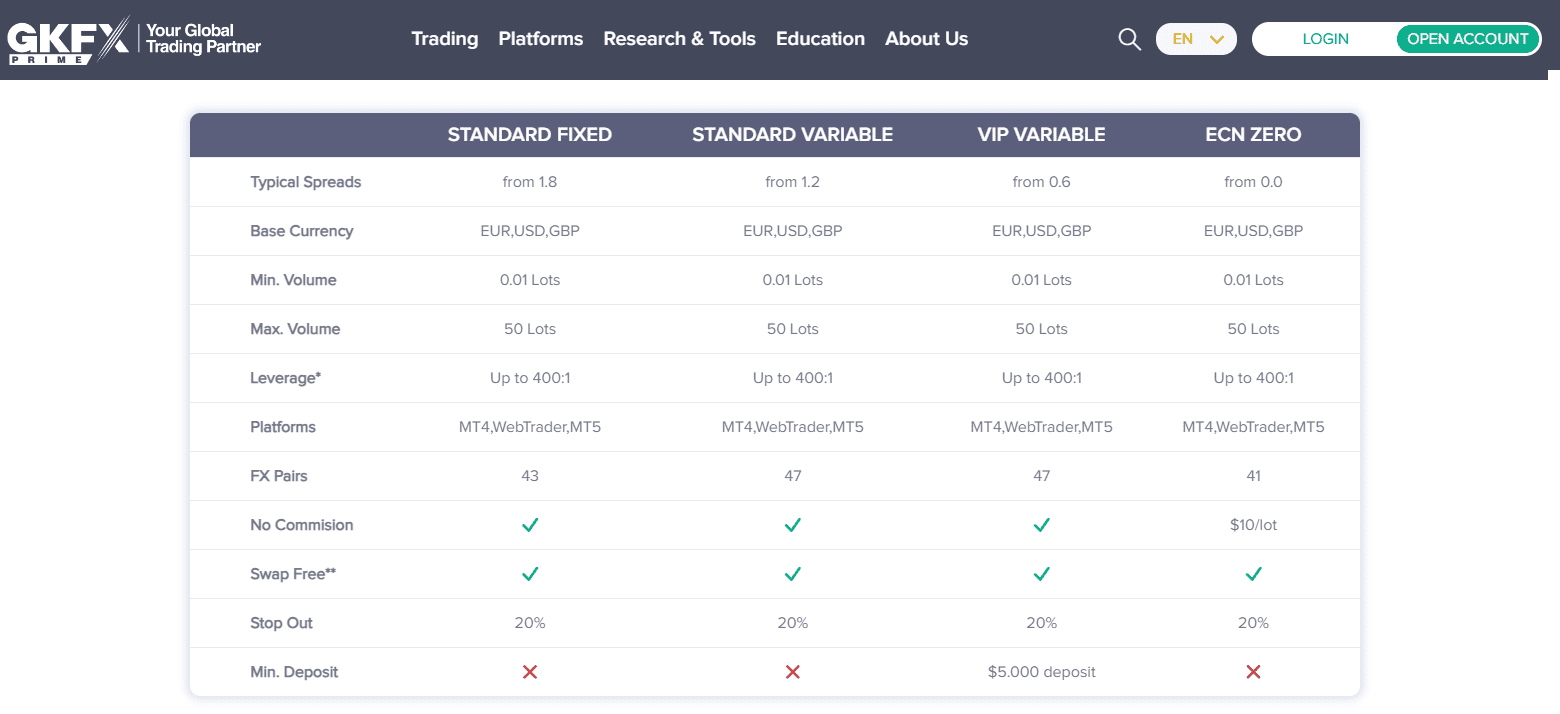Click the search icon in the navigation bar
The image size is (1560, 714).
(x=1129, y=39)
